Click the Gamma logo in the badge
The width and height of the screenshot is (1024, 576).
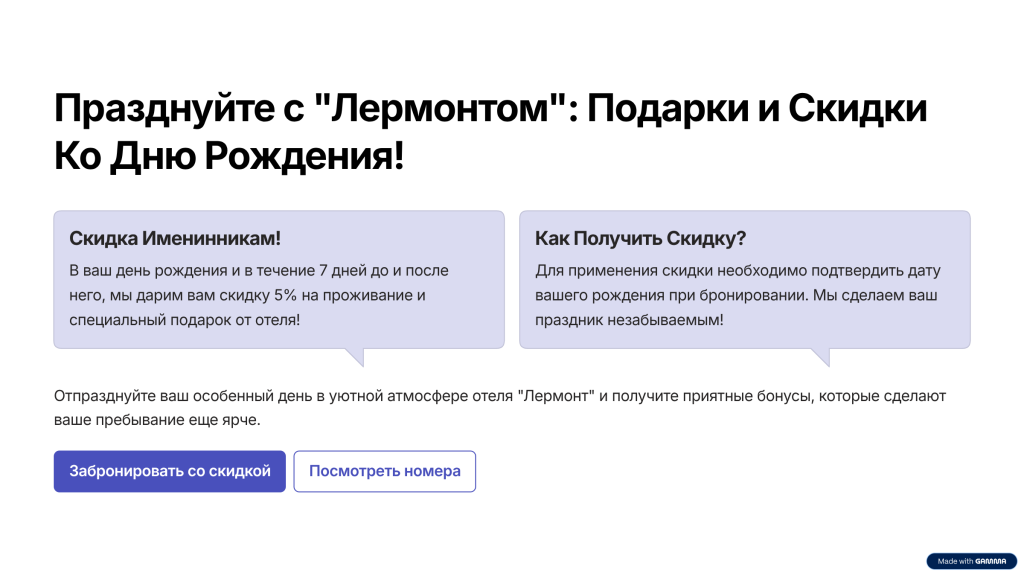click(x=992, y=561)
